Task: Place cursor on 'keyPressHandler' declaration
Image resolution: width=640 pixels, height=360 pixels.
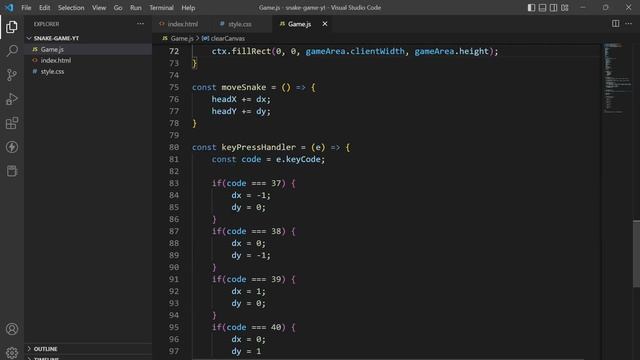Action: click(259, 147)
